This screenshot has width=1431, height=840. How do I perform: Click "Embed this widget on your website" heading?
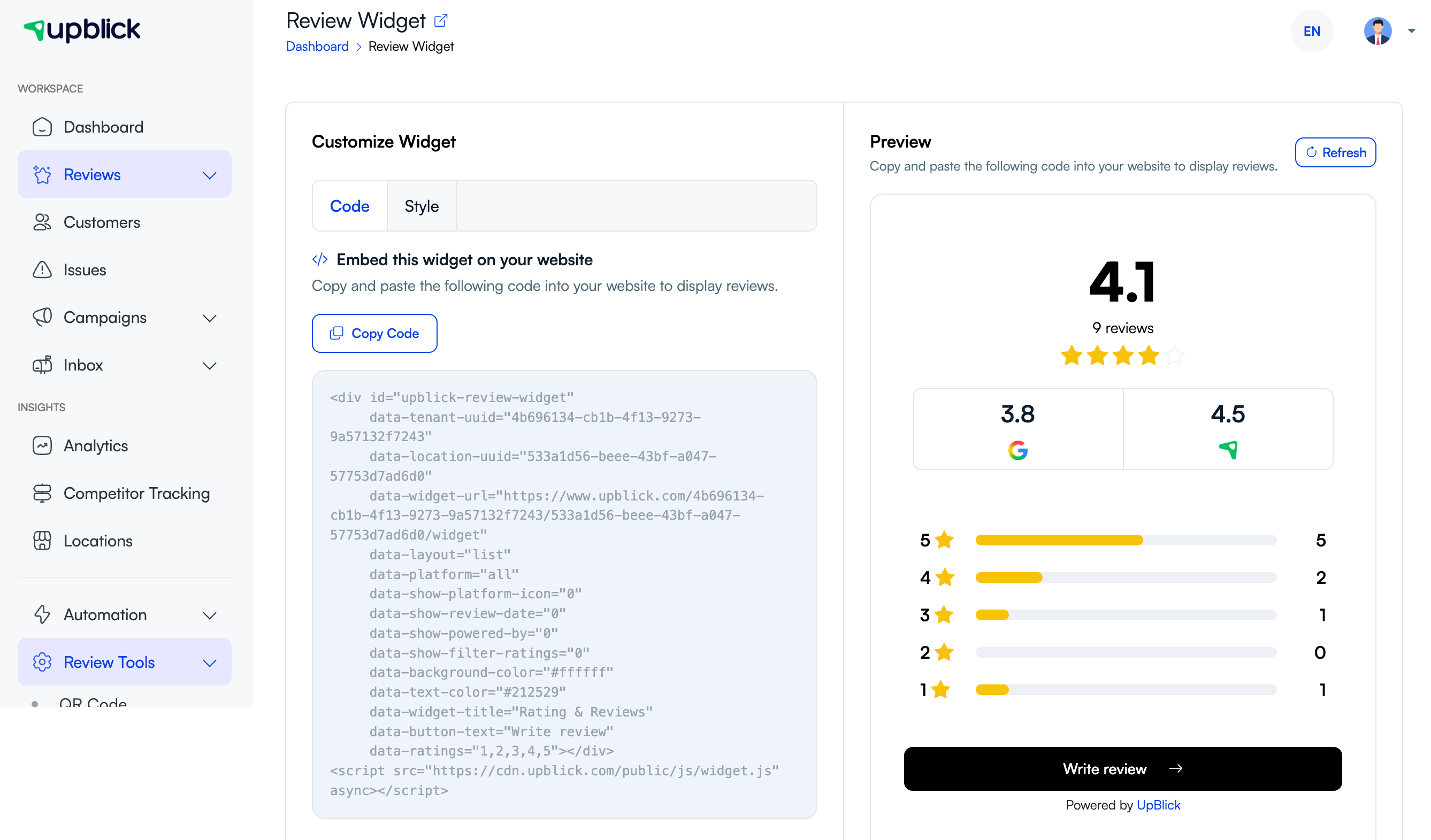464,260
